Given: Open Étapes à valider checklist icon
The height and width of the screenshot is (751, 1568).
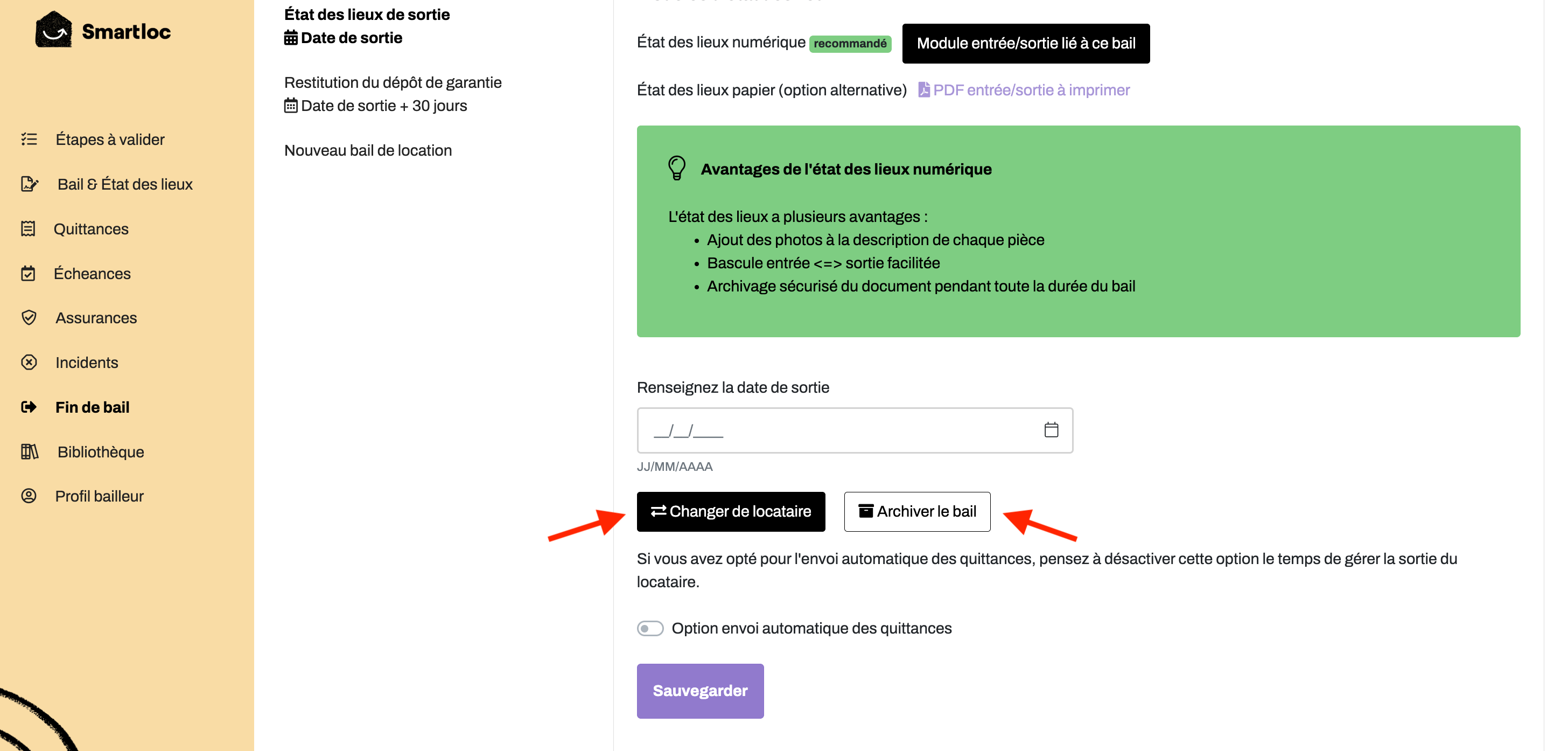Looking at the screenshot, I should 29,140.
